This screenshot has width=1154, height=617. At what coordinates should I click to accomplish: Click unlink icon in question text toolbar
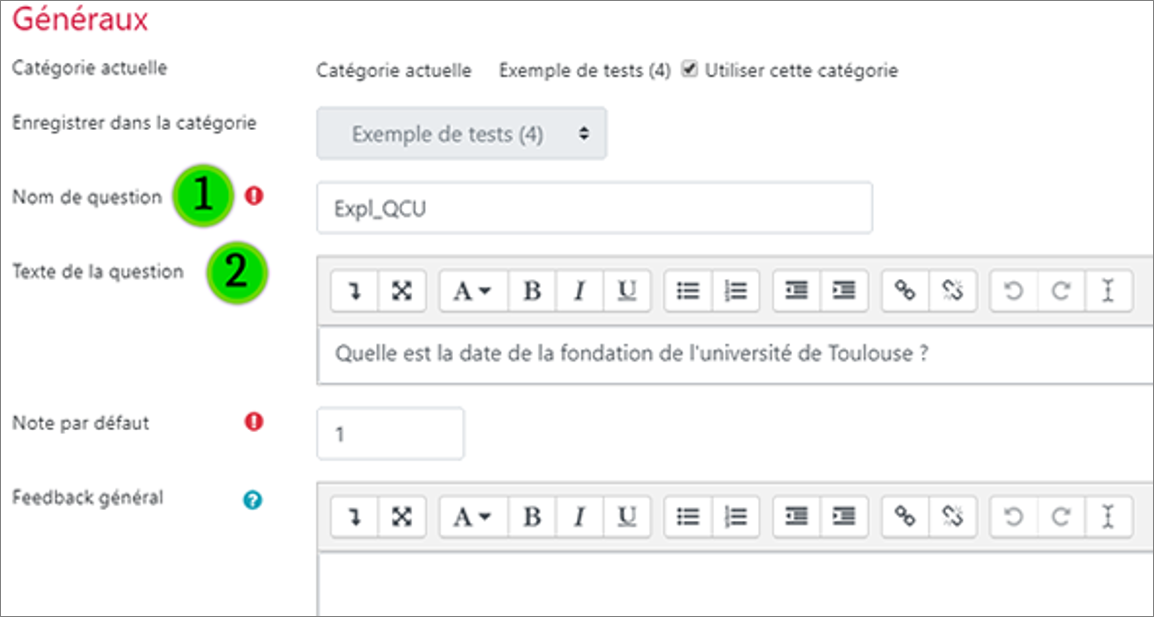point(952,292)
